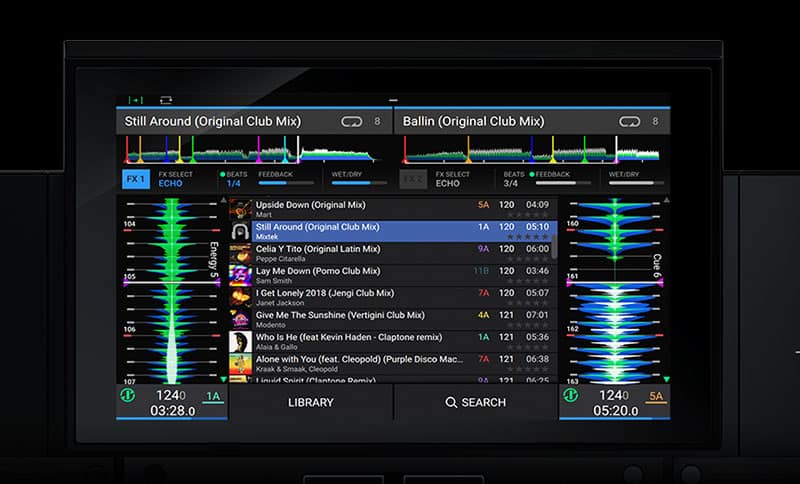Open album art for Alone with You track
The width and height of the screenshot is (800, 484).
pyautogui.click(x=240, y=364)
